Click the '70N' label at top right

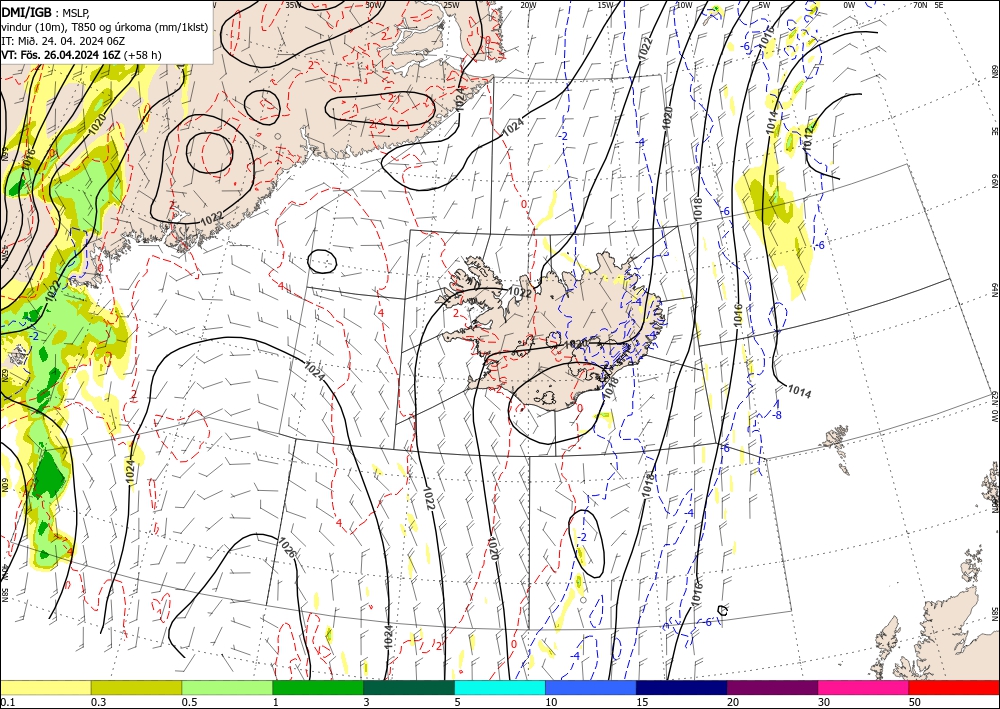pyautogui.click(x=920, y=5)
